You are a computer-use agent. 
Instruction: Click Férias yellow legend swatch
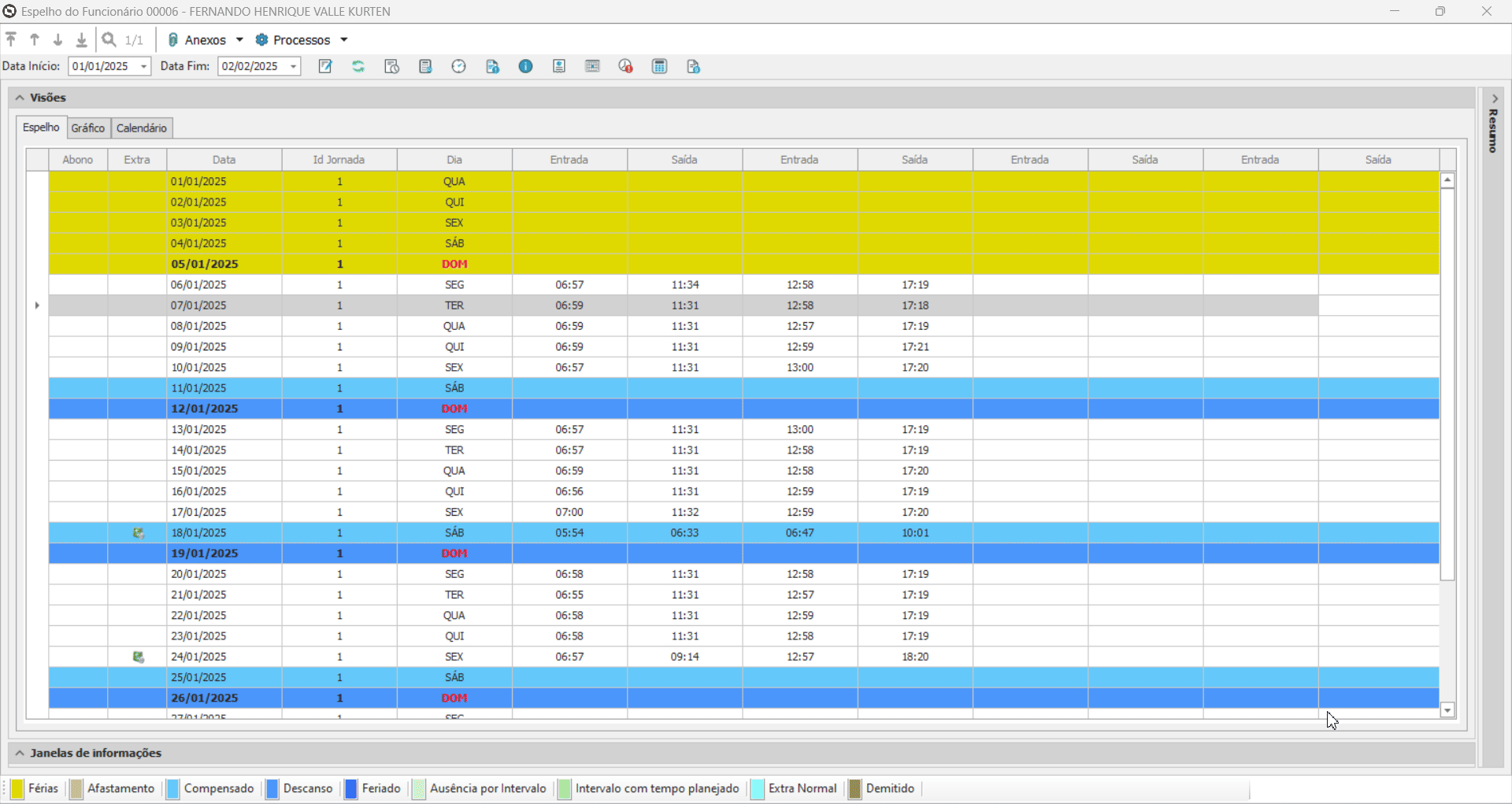click(x=17, y=789)
